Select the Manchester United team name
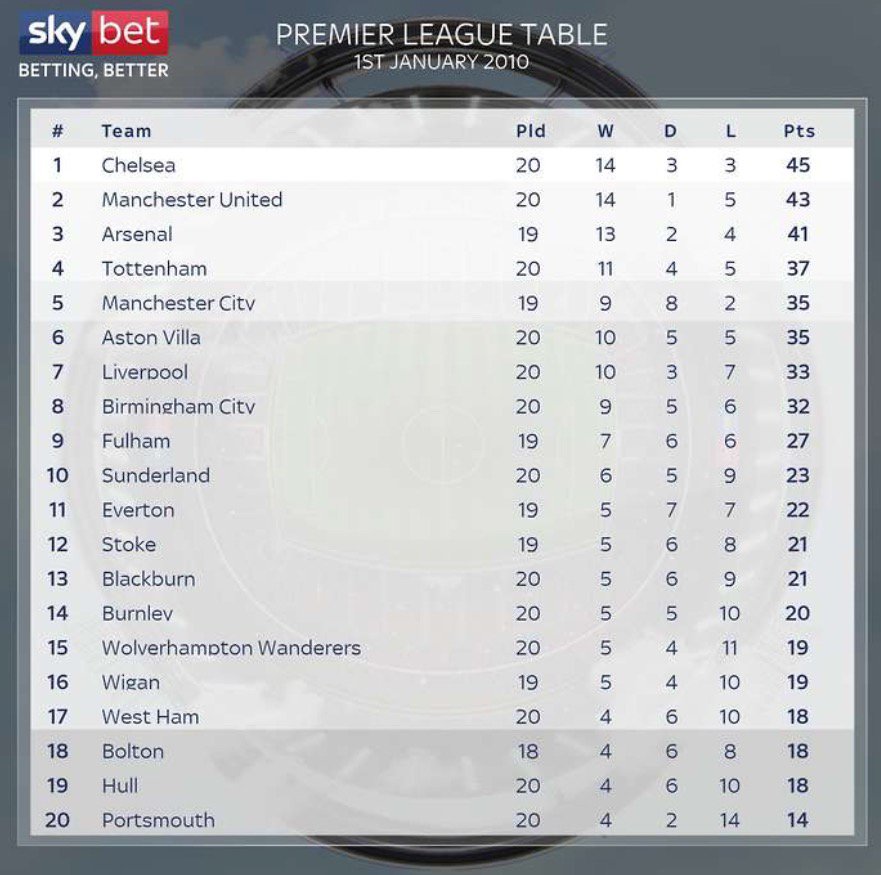Screen dimensions: 881x875 tap(192, 200)
